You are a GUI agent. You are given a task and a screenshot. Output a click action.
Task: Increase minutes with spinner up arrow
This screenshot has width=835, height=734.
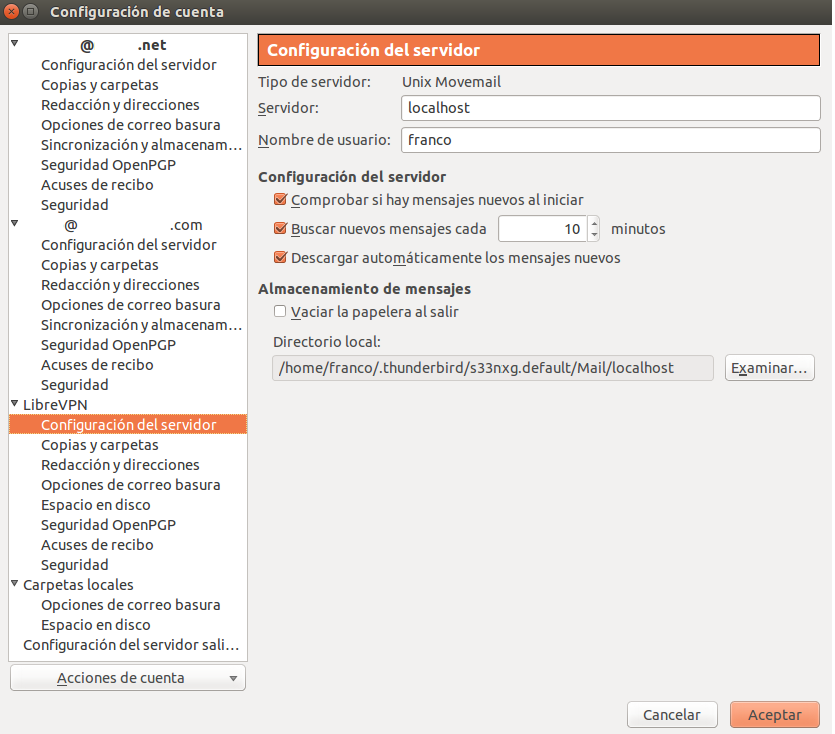(x=594, y=223)
